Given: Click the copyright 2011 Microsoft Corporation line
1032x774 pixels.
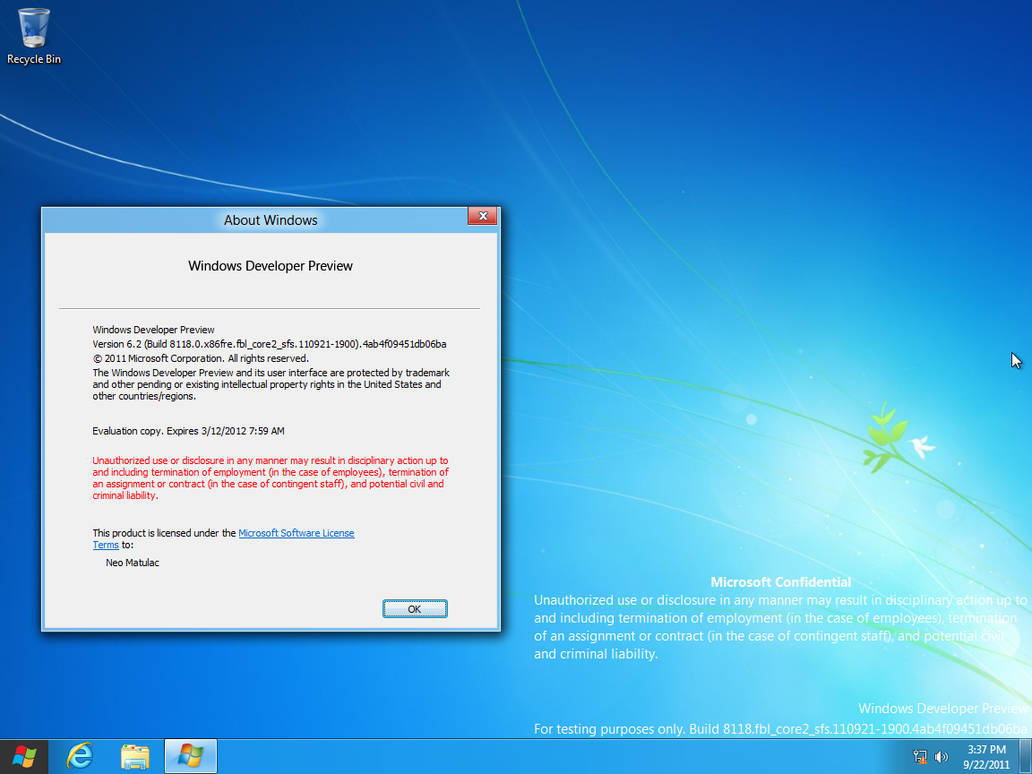Looking at the screenshot, I should (x=200, y=359).
